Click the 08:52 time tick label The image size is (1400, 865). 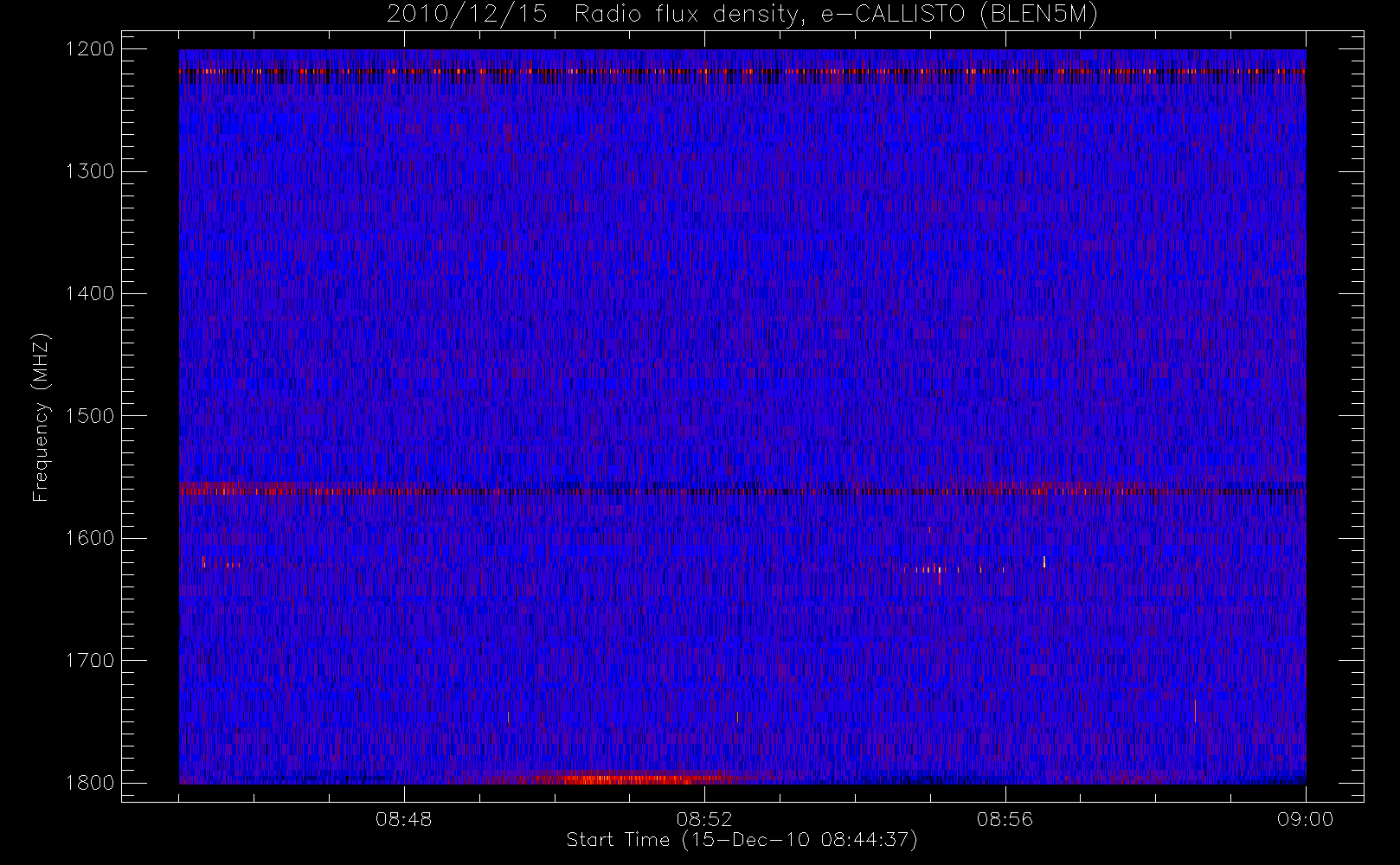[x=704, y=819]
